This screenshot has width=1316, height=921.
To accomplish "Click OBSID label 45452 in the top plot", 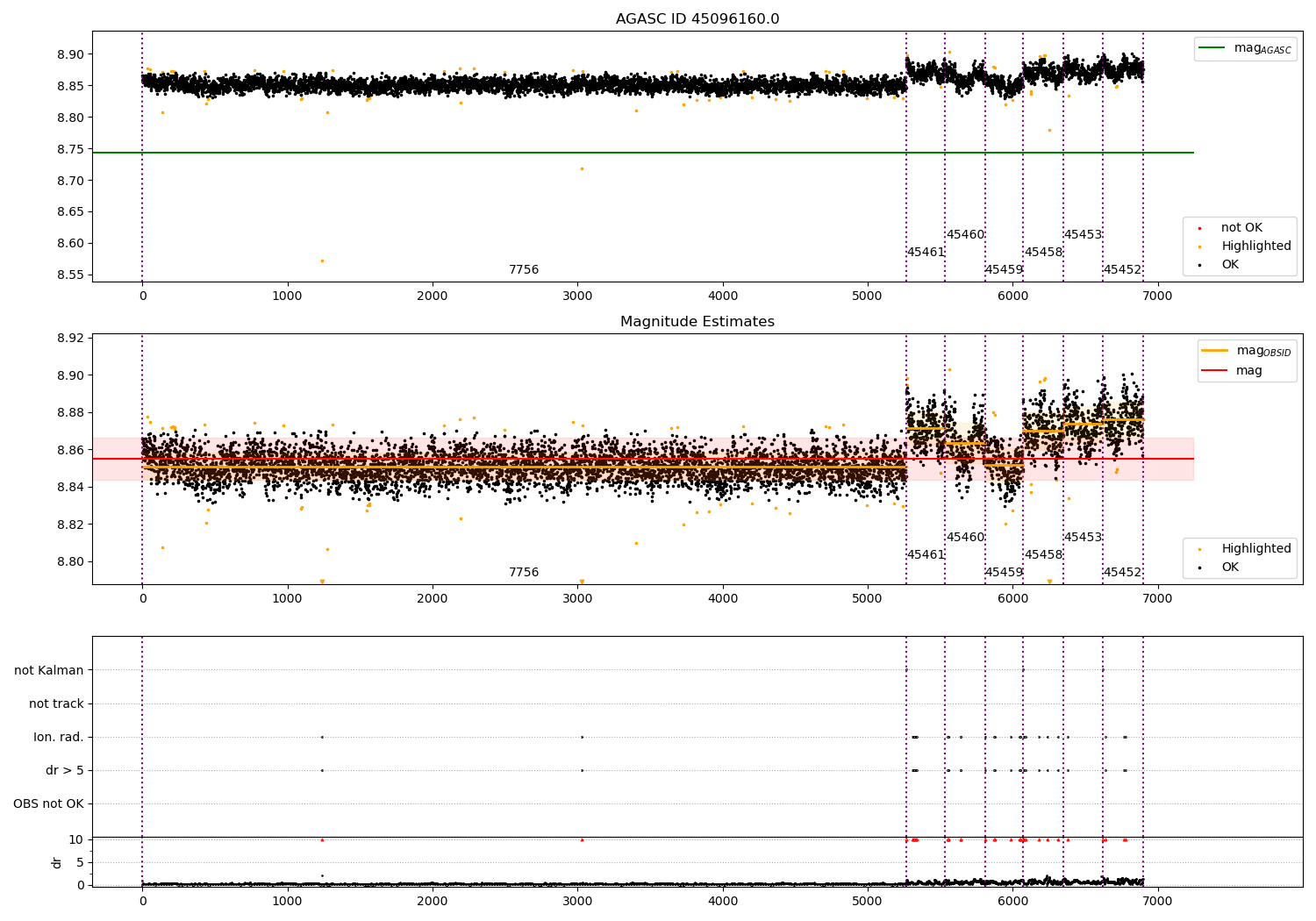I will pos(1122,270).
